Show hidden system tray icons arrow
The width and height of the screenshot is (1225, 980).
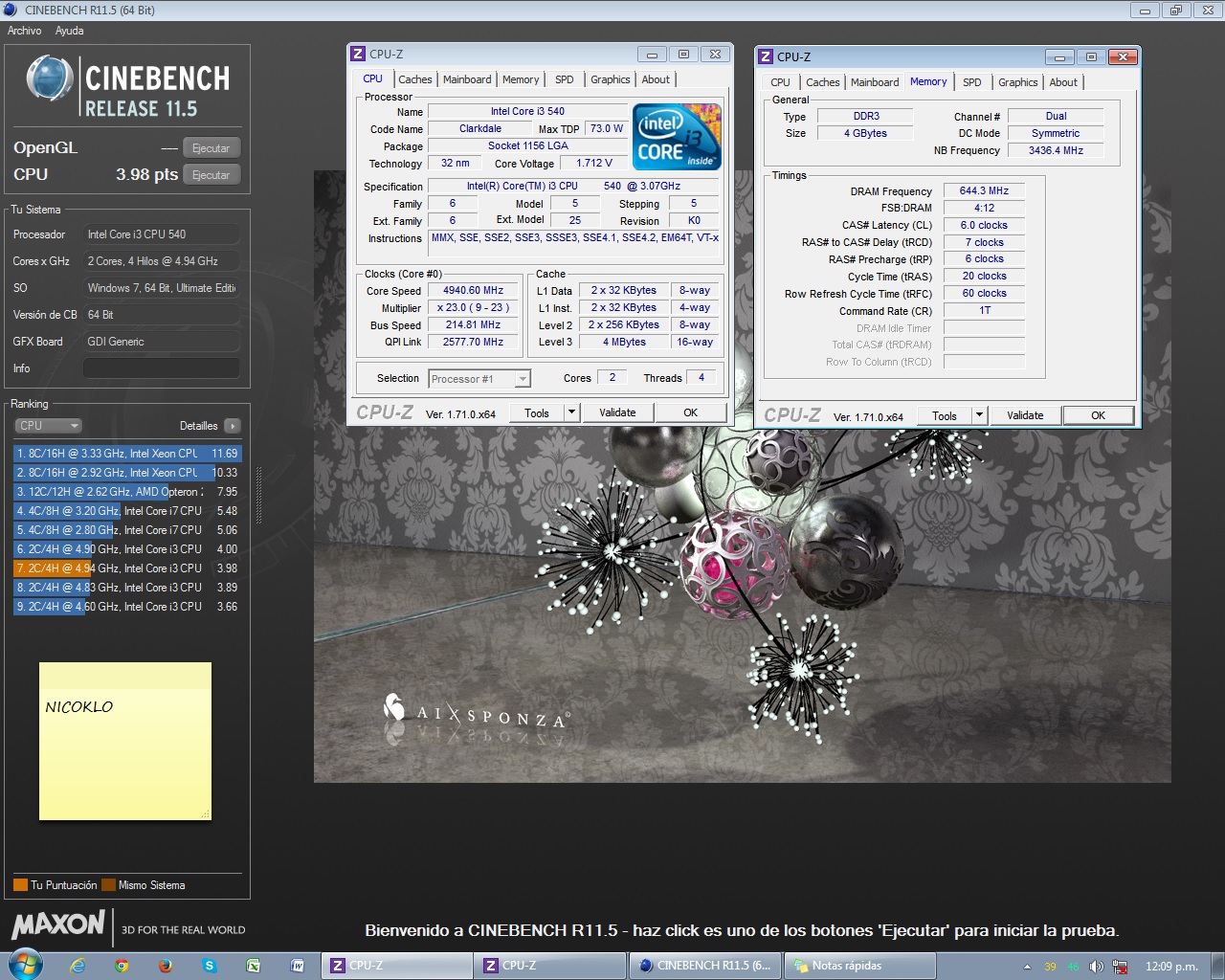tap(1027, 967)
